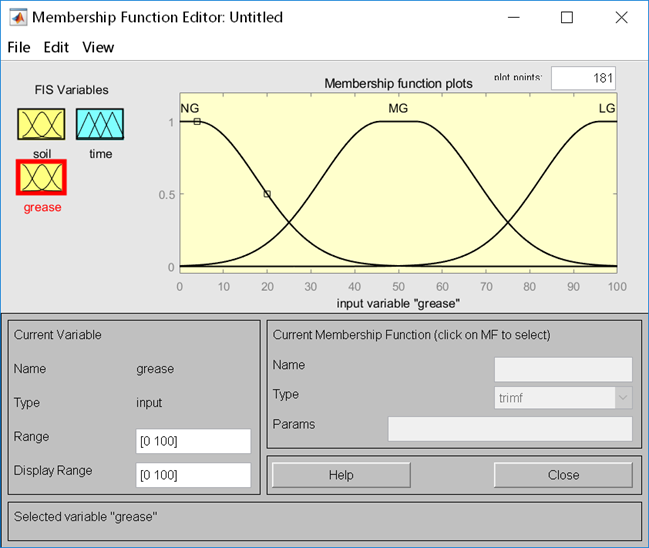
Task: Select the NG membership function label
Action: click(x=190, y=108)
